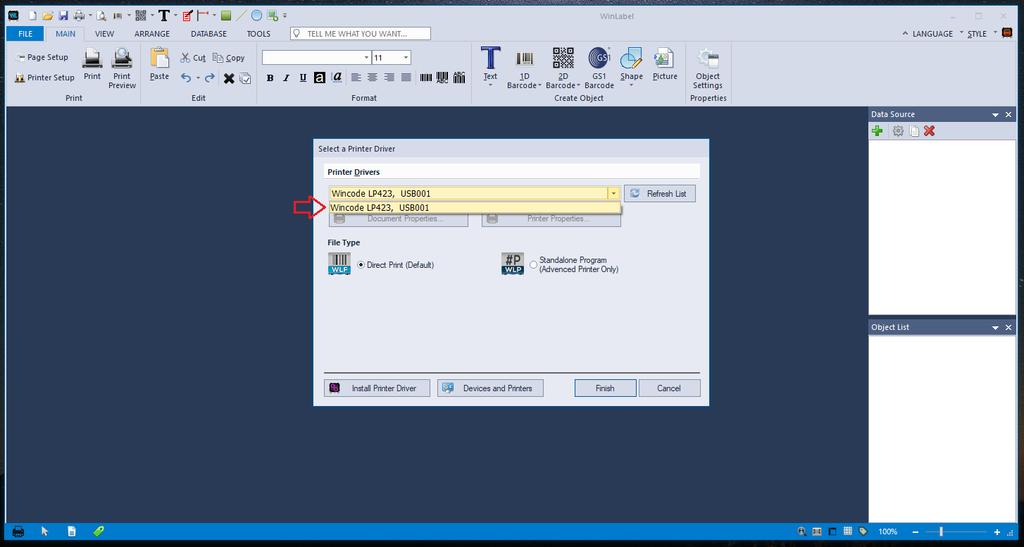Click the gear icon in Data Source panel
The height and width of the screenshot is (547, 1024).
[x=898, y=131]
